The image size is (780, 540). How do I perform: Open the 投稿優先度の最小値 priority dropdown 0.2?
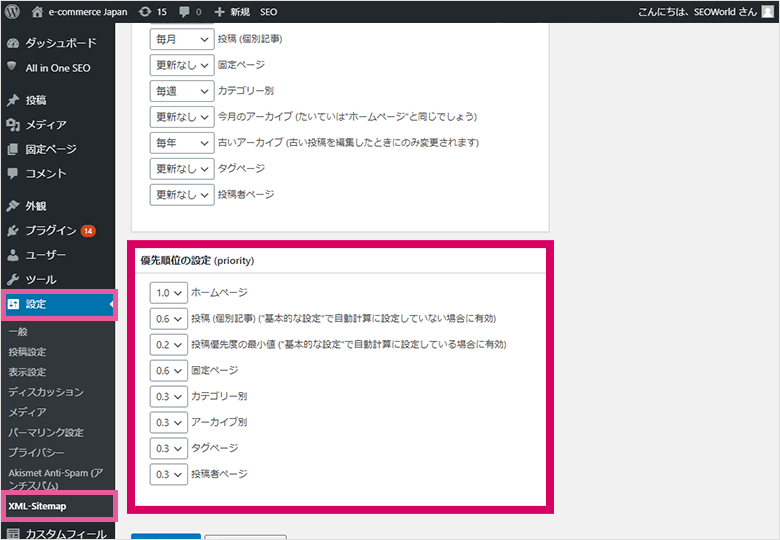169,345
